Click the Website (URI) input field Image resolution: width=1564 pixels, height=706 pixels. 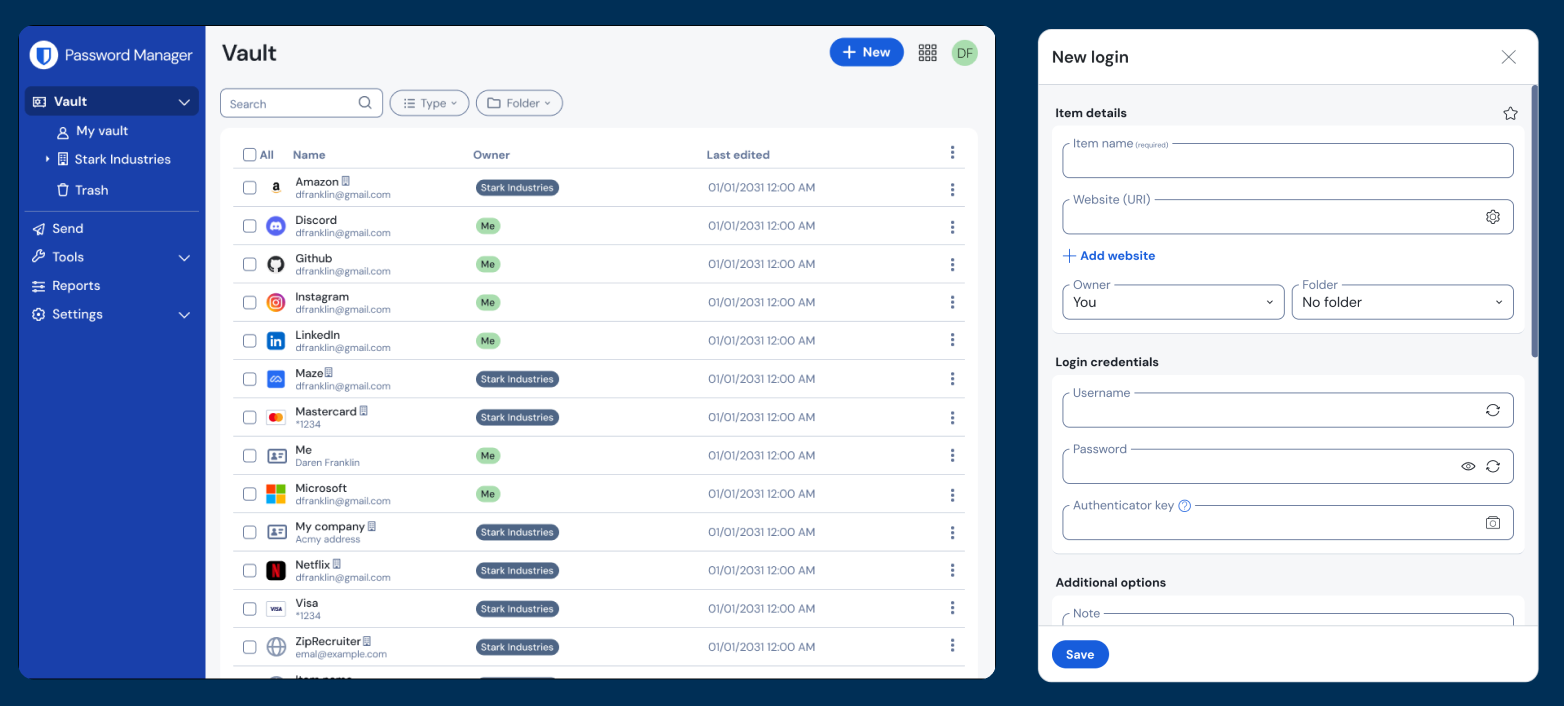[1287, 217]
